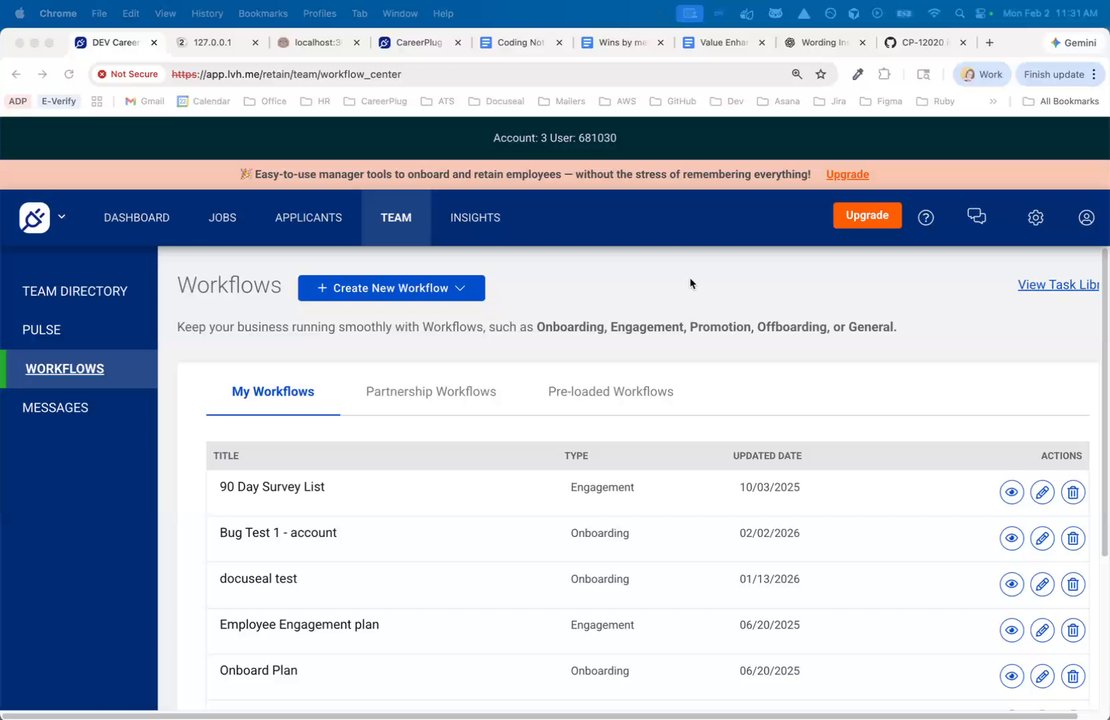1110x720 pixels.
Task: Edit the Onboard Plan workflow
Action: point(1042,676)
